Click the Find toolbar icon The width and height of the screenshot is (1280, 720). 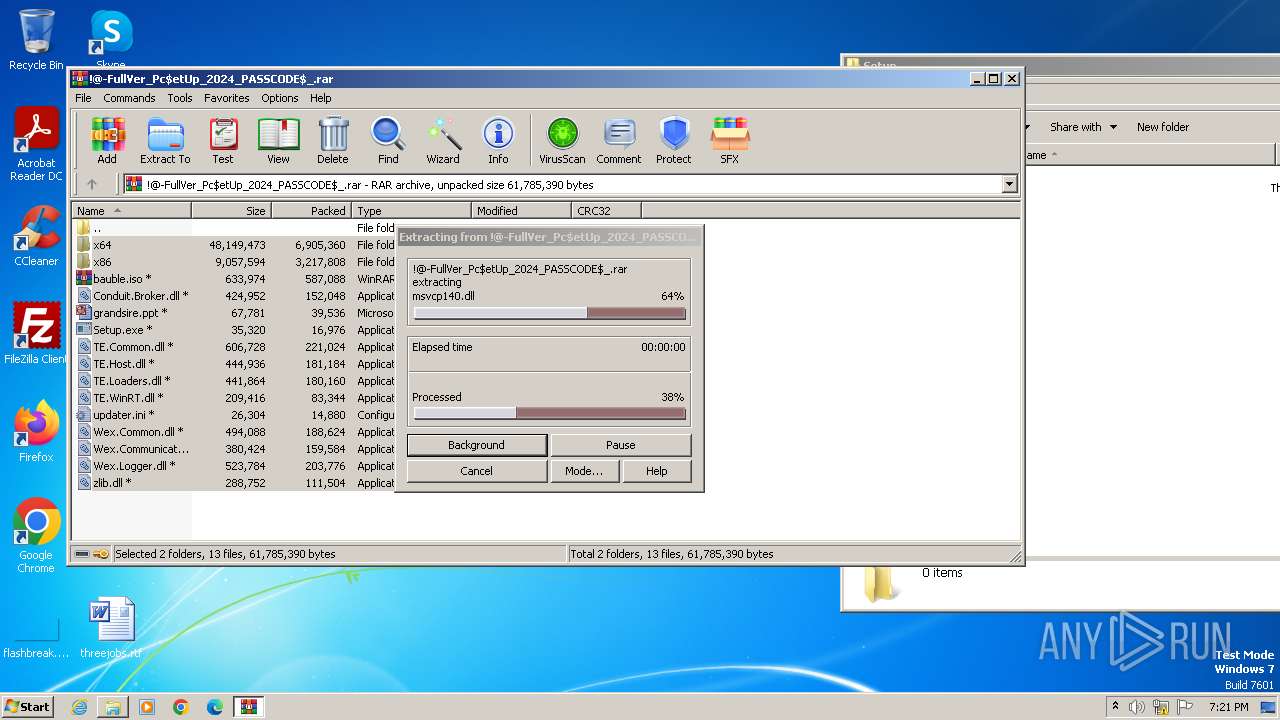pyautogui.click(x=388, y=140)
